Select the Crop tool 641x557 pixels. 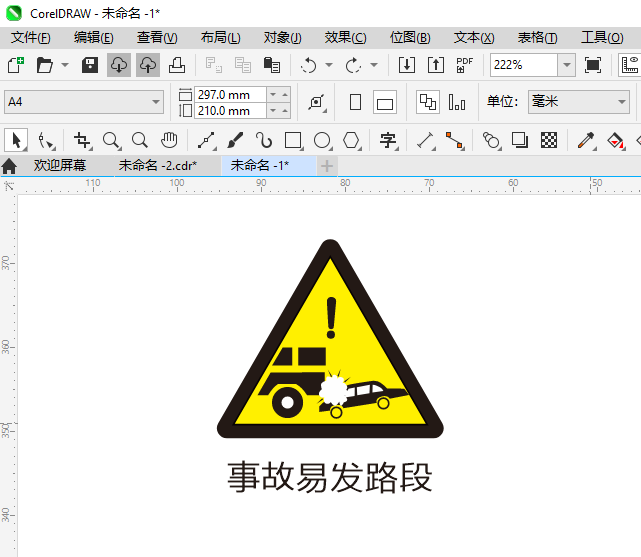[82, 141]
